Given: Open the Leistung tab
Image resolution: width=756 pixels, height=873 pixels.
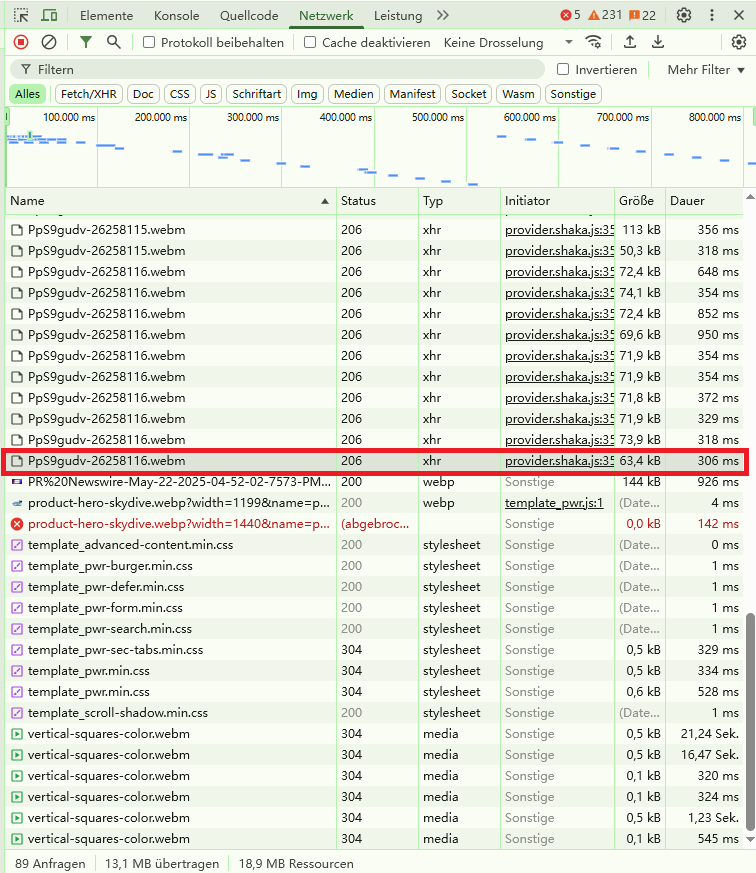Looking at the screenshot, I should pyautogui.click(x=398, y=16).
